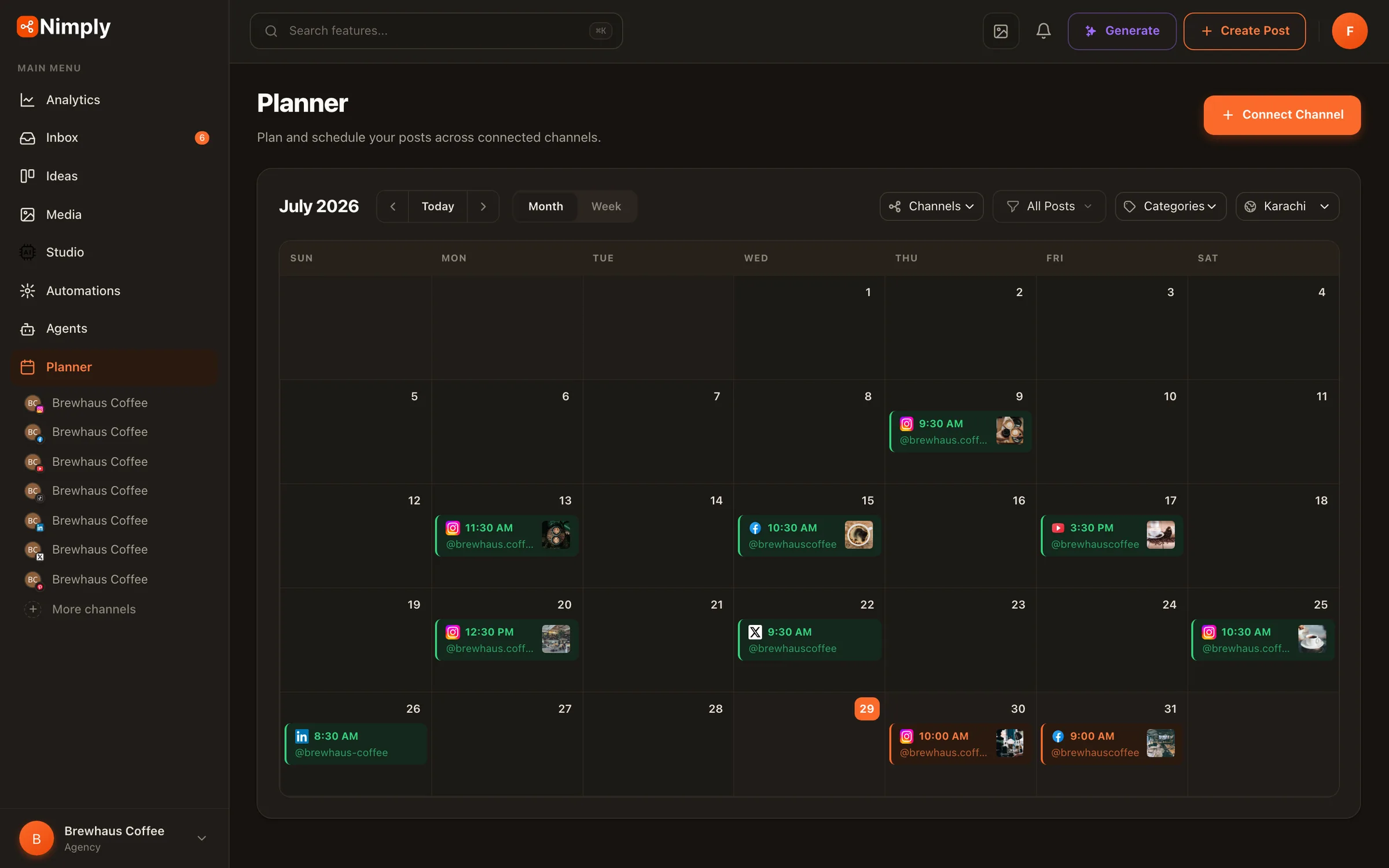Open the Studio AI icon

(x=27, y=252)
